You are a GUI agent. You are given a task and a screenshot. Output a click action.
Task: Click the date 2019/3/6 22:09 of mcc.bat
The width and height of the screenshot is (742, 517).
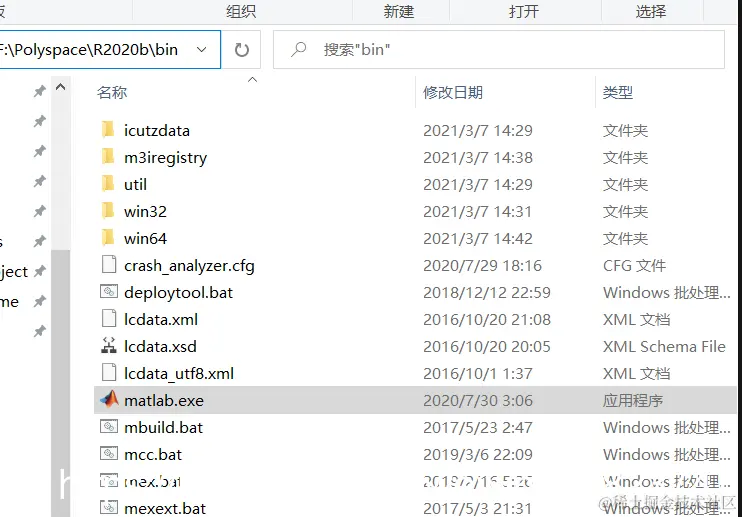(x=477, y=454)
